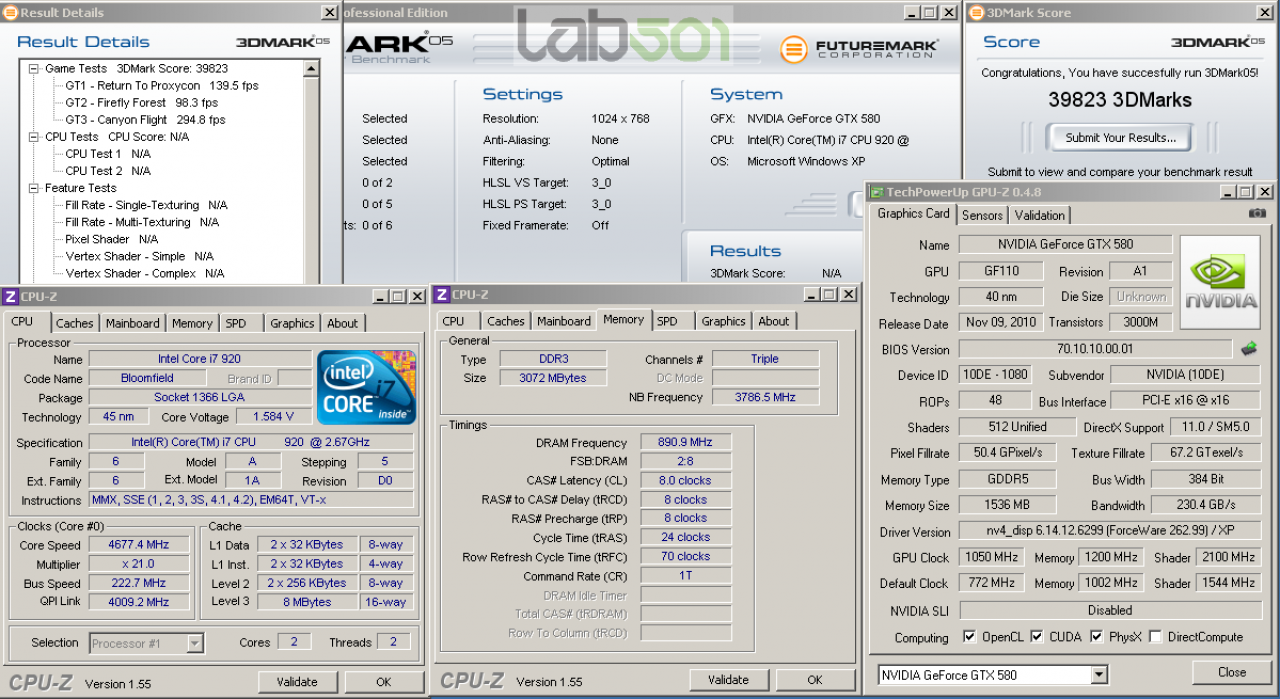Click the Intel Core i7 inside logo
Image resolution: width=1280 pixels, height=699 pixels.
[x=367, y=387]
